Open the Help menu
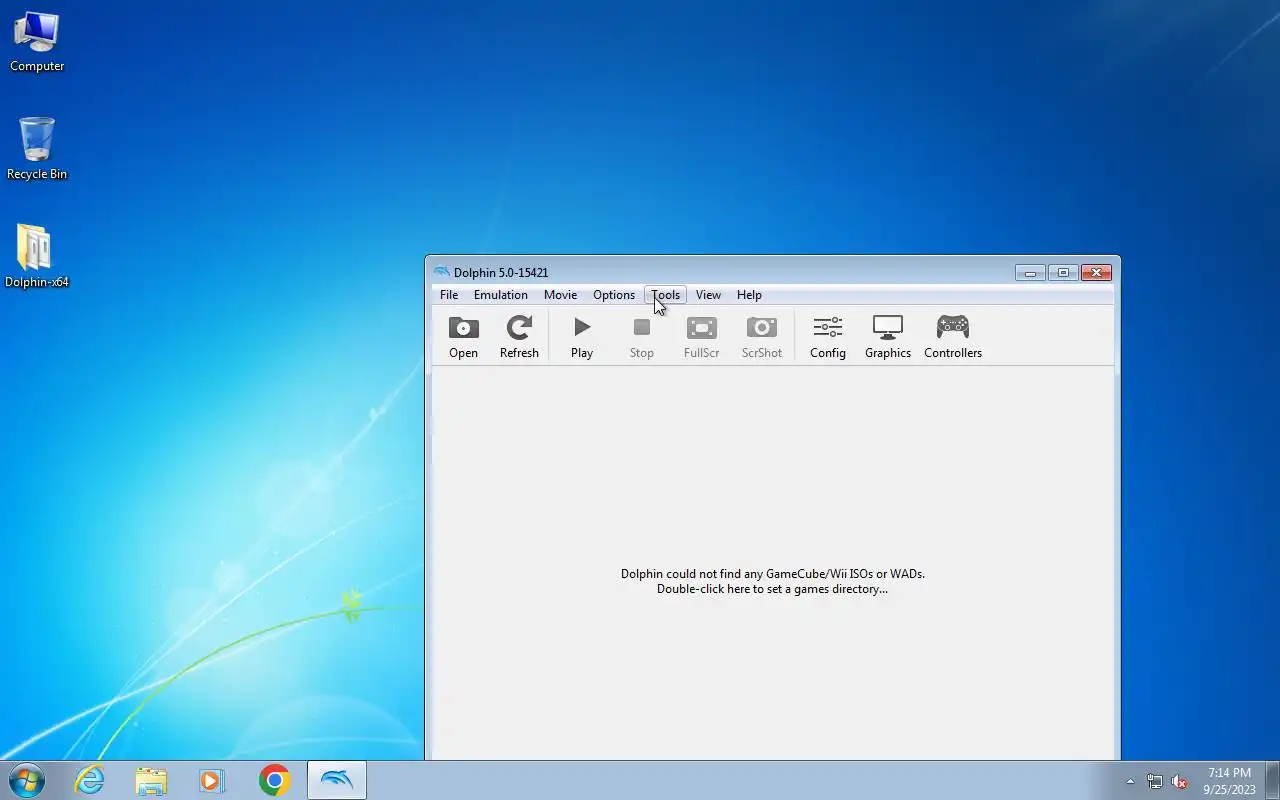The image size is (1280, 800). click(x=749, y=295)
